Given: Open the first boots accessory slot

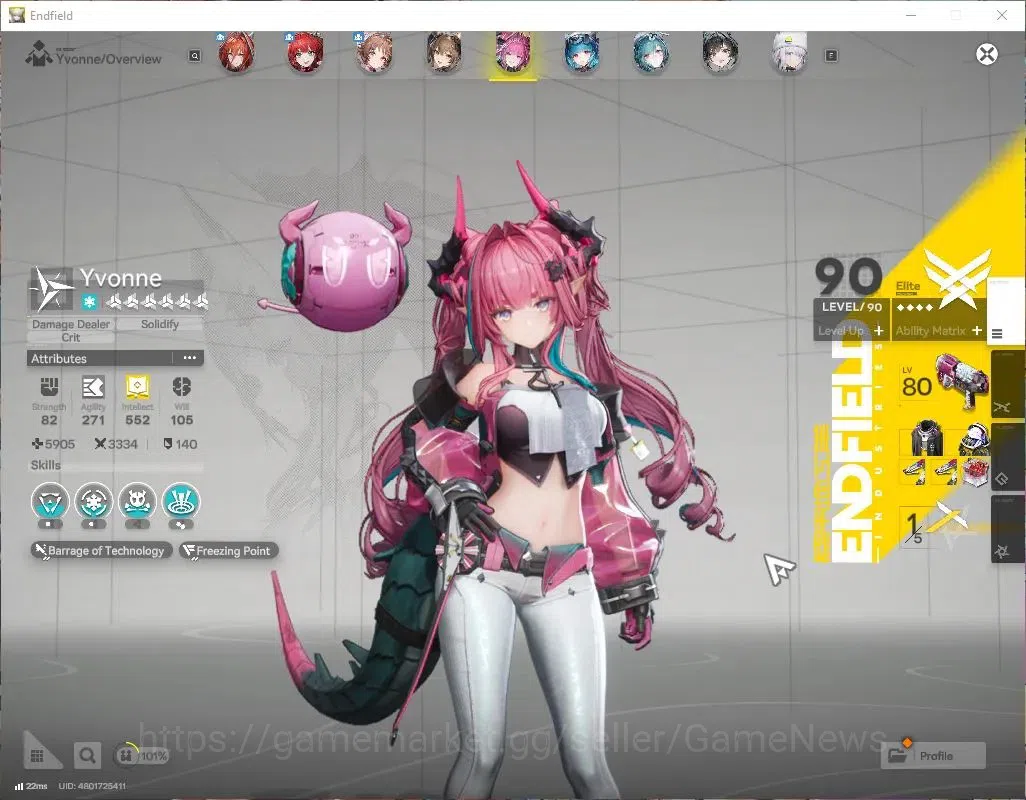Looking at the screenshot, I should (915, 471).
